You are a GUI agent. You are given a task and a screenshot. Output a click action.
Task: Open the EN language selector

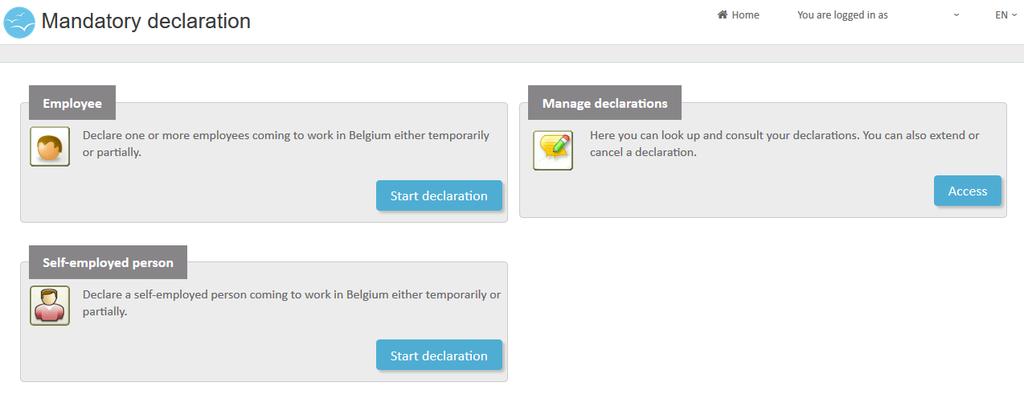click(1006, 15)
